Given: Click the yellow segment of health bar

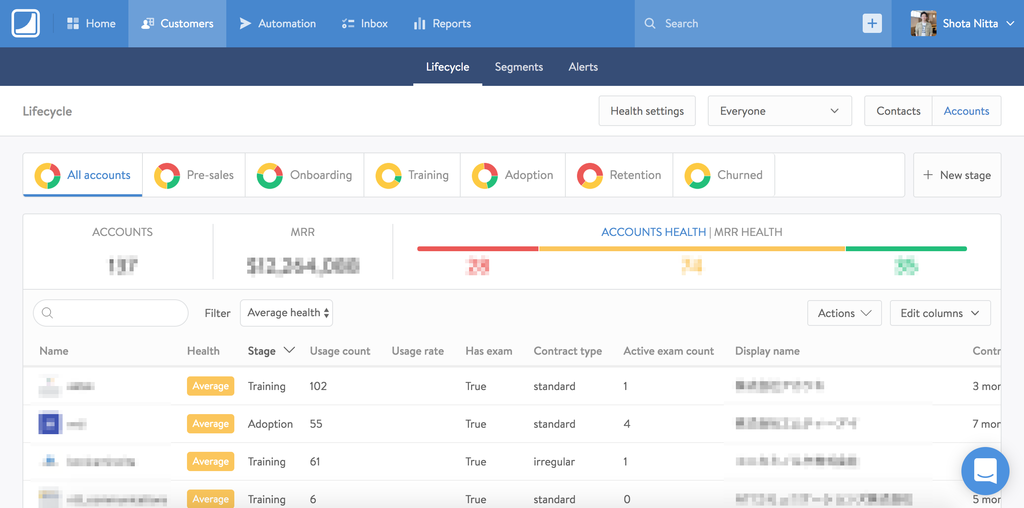Looking at the screenshot, I should click(692, 249).
